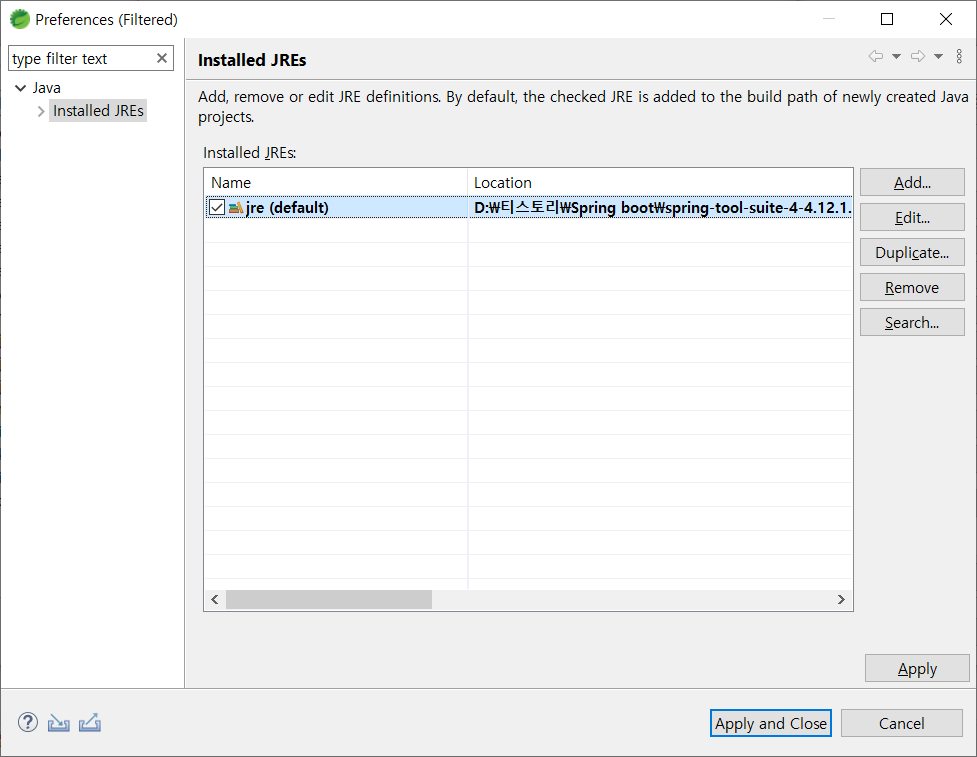
Task: Go forward using the right arrow icon
Action: pyautogui.click(x=918, y=57)
